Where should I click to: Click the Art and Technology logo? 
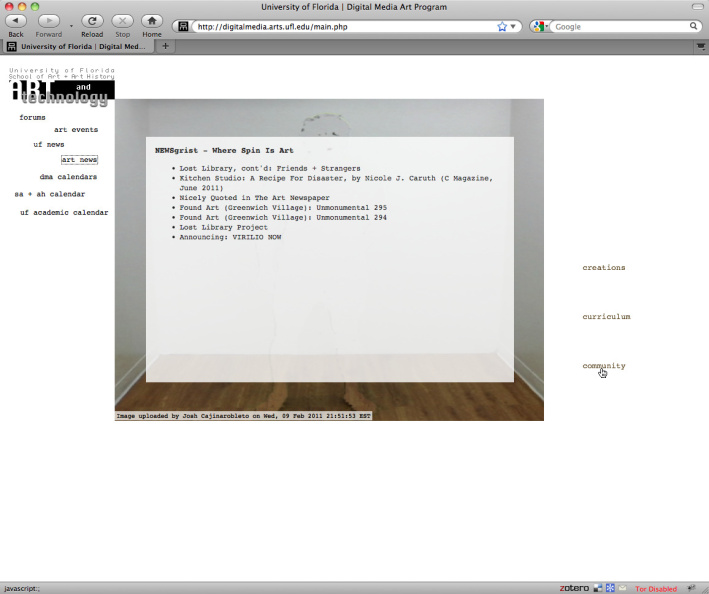coord(62,93)
